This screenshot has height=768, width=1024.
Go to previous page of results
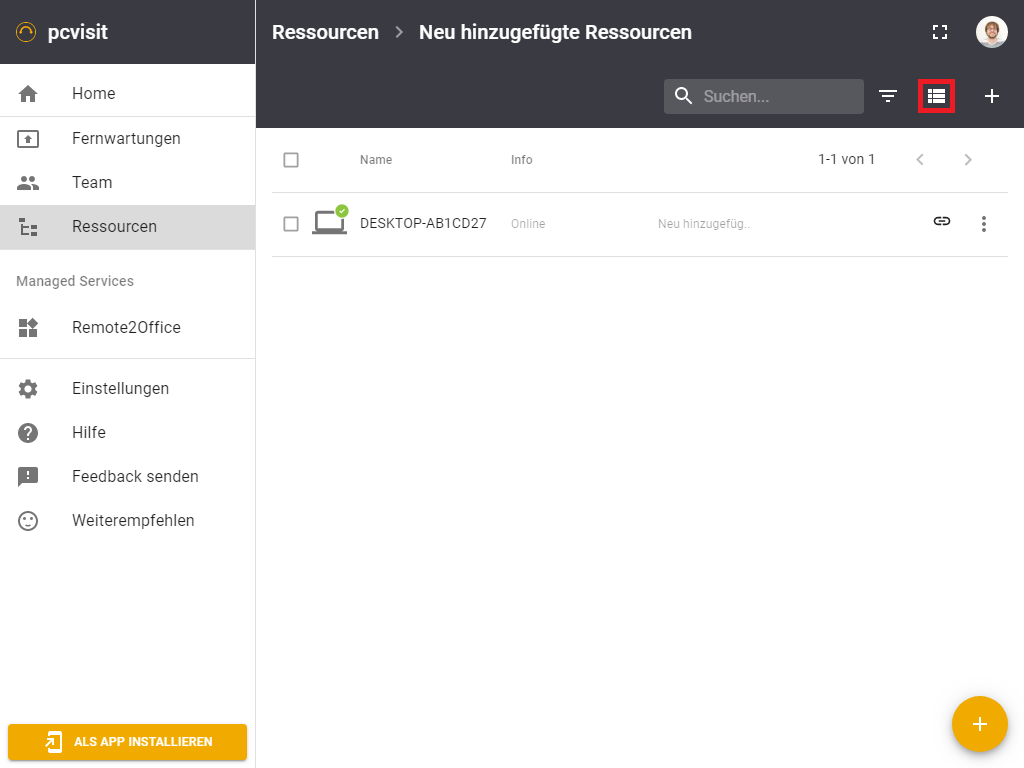click(920, 160)
